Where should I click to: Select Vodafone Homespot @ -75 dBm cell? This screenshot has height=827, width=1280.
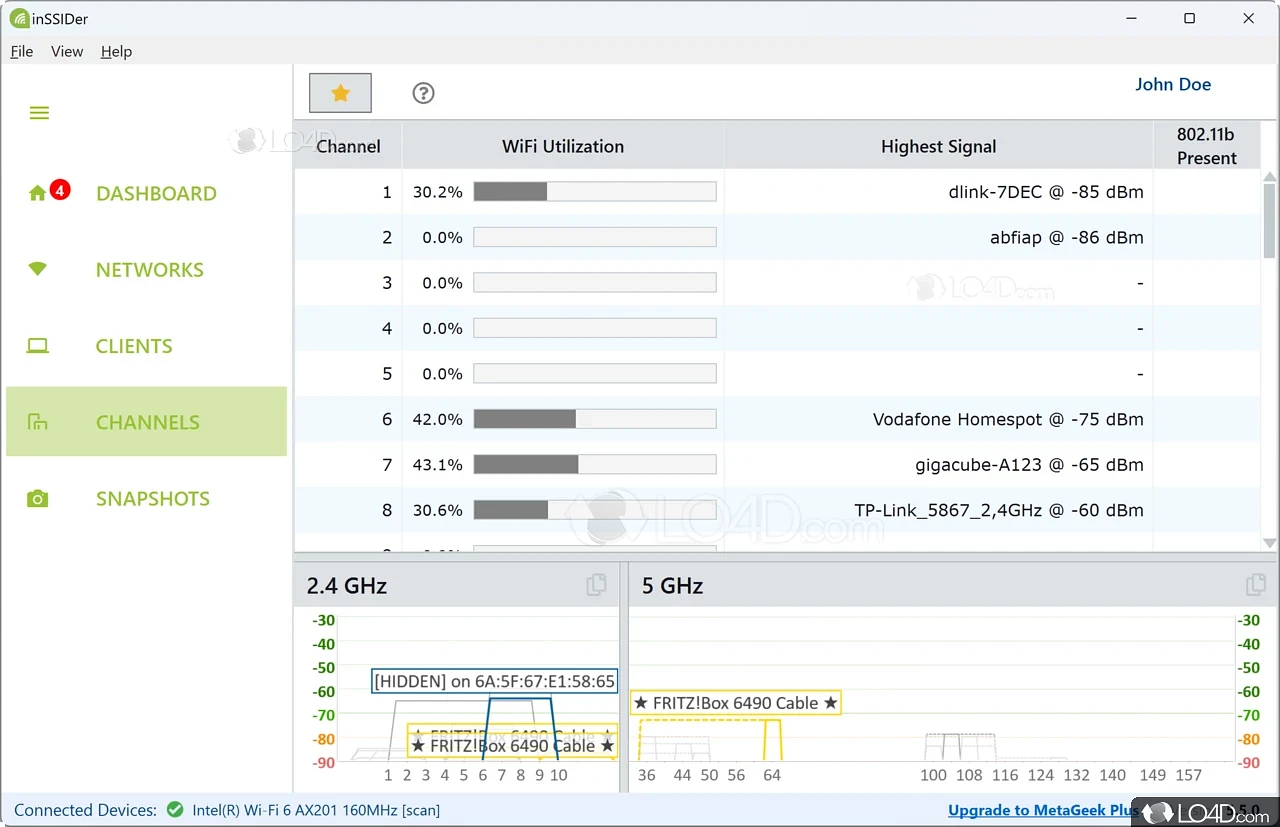point(1008,420)
